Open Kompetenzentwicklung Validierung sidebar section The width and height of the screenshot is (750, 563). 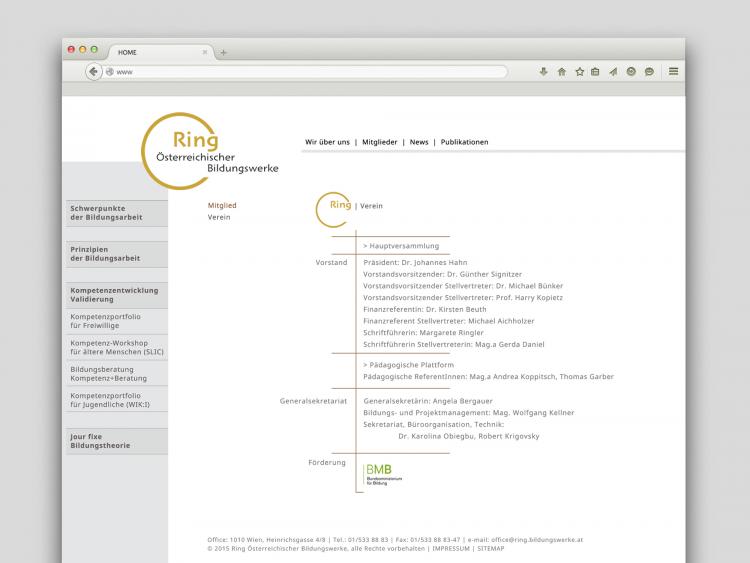117,295
